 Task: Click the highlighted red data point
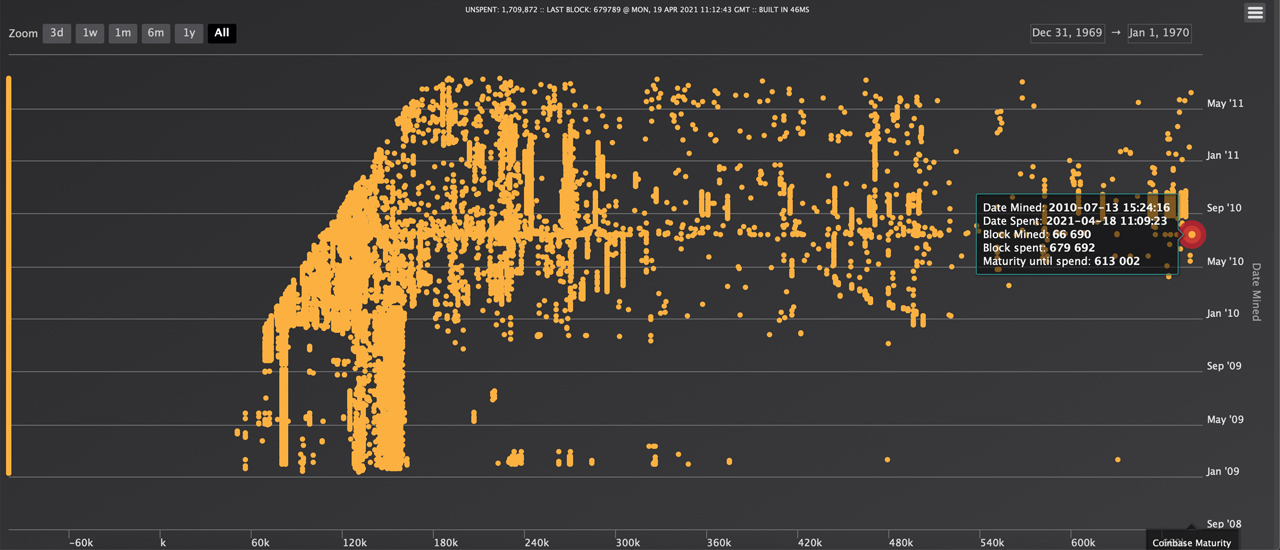pos(1191,235)
